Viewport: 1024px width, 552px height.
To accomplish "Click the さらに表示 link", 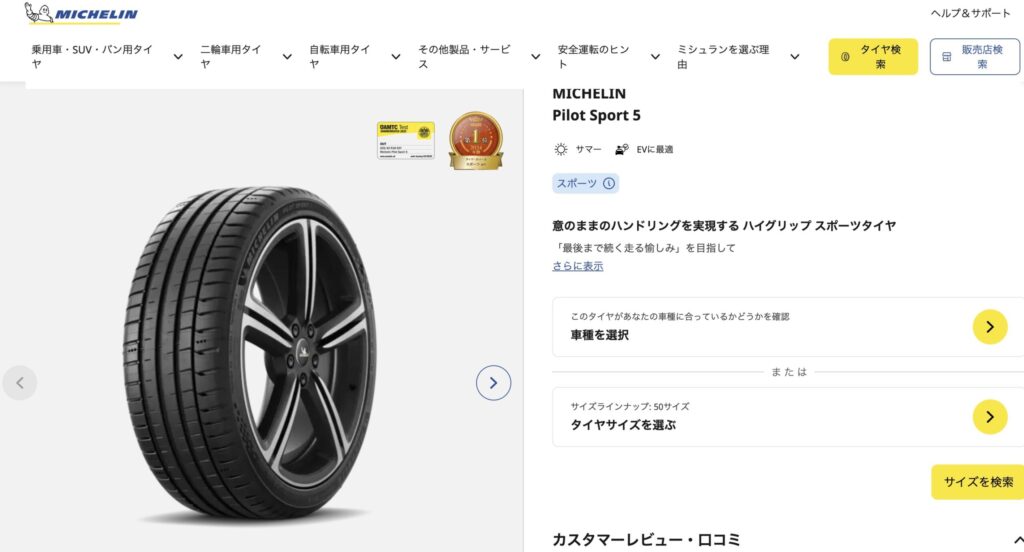I will (x=578, y=266).
